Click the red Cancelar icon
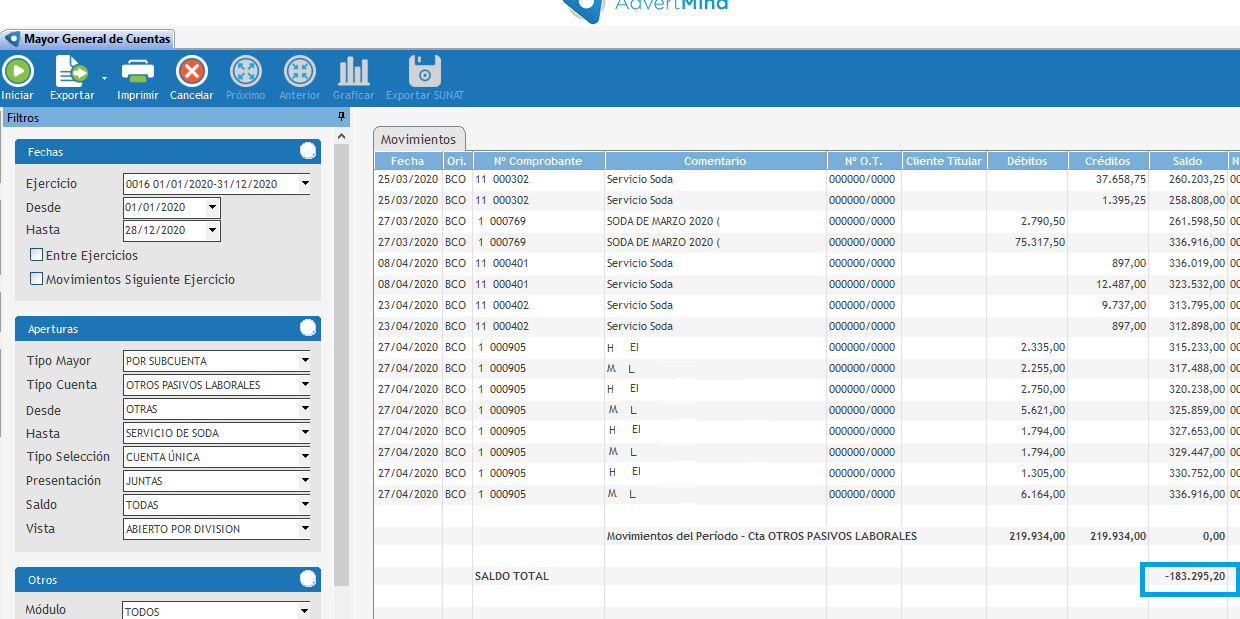This screenshot has width=1240, height=619. pos(191,72)
